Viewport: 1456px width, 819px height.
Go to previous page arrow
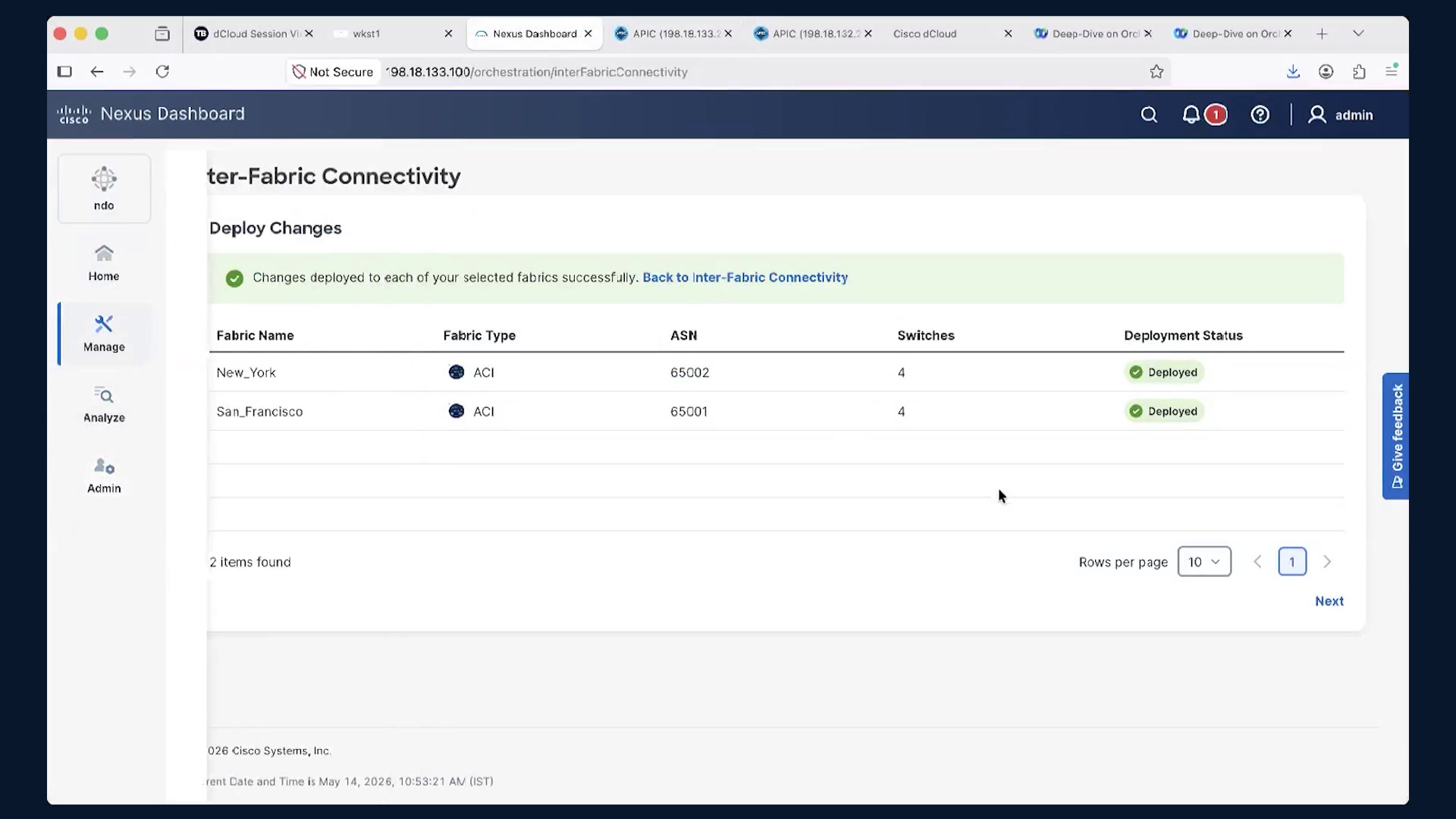click(x=1257, y=562)
